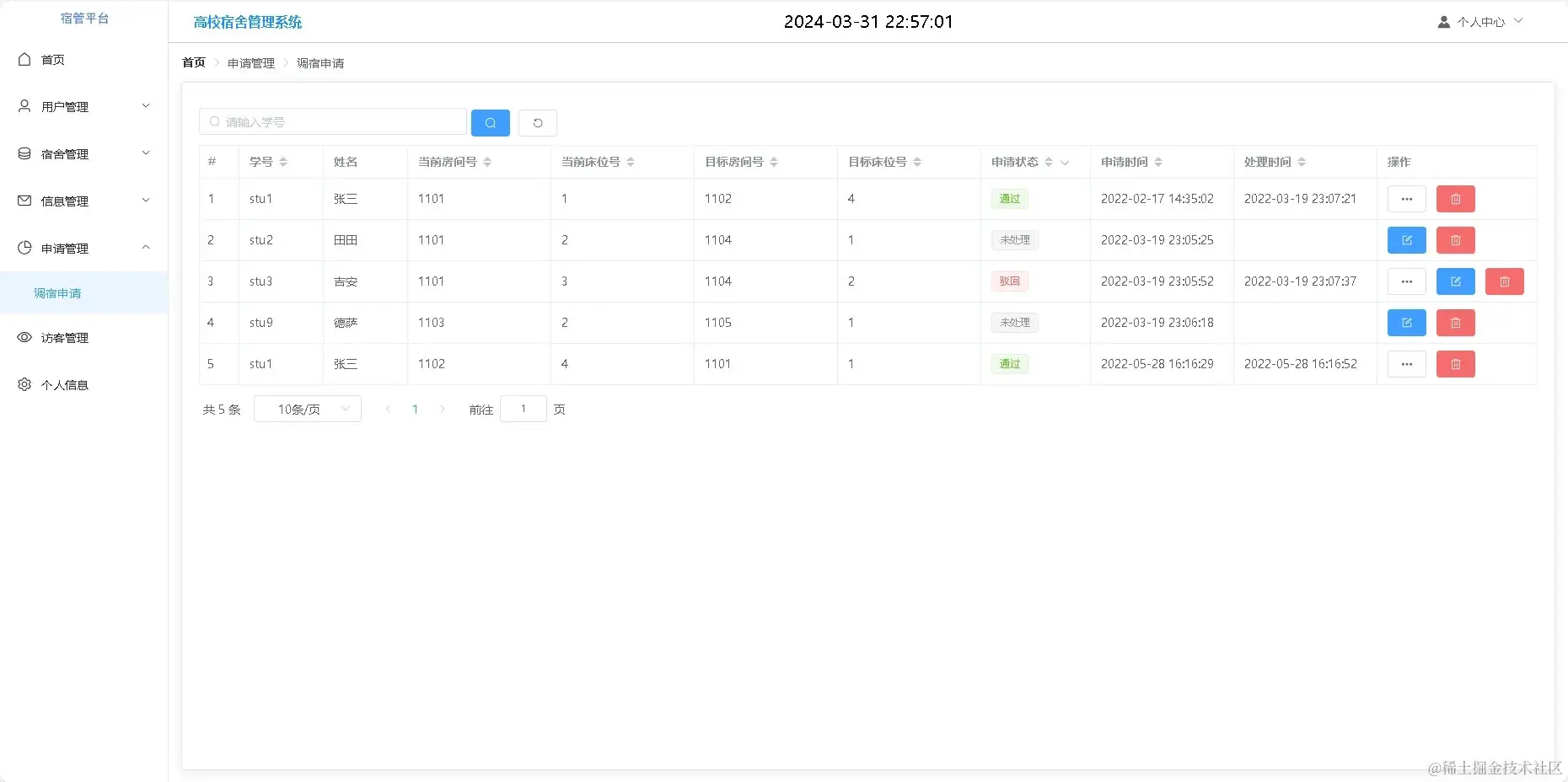Sort the table by 当前床位号 column
This screenshot has height=782, width=1568.
click(631, 162)
